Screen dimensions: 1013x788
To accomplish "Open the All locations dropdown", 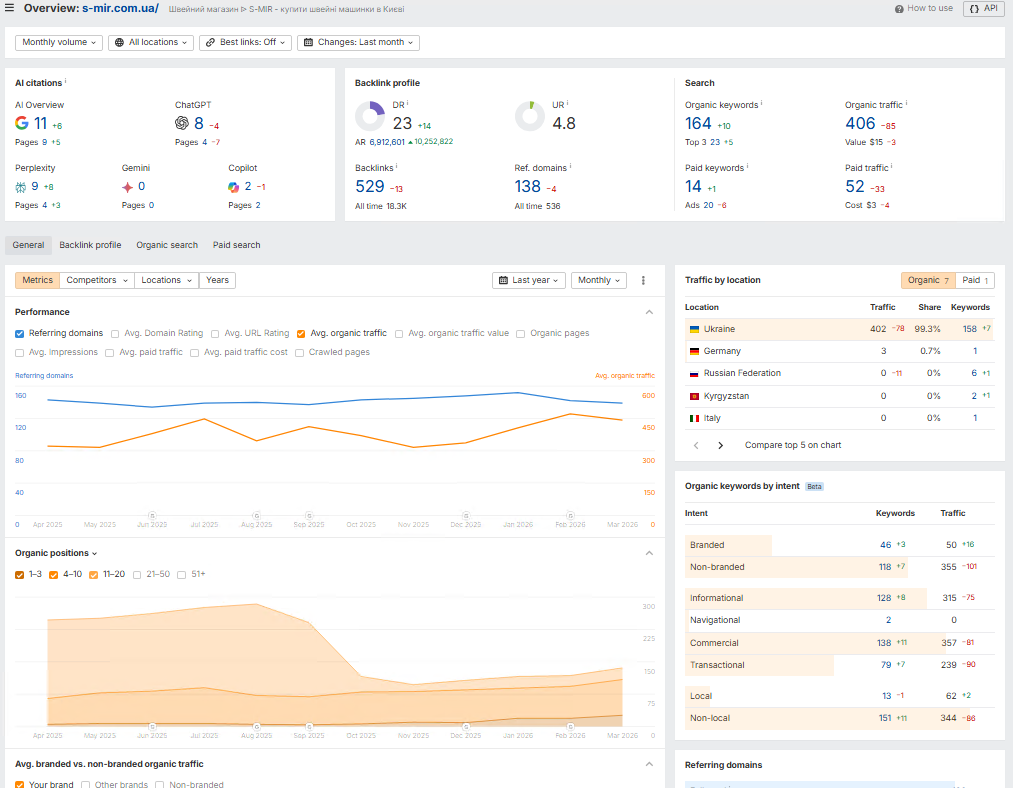I will point(151,43).
